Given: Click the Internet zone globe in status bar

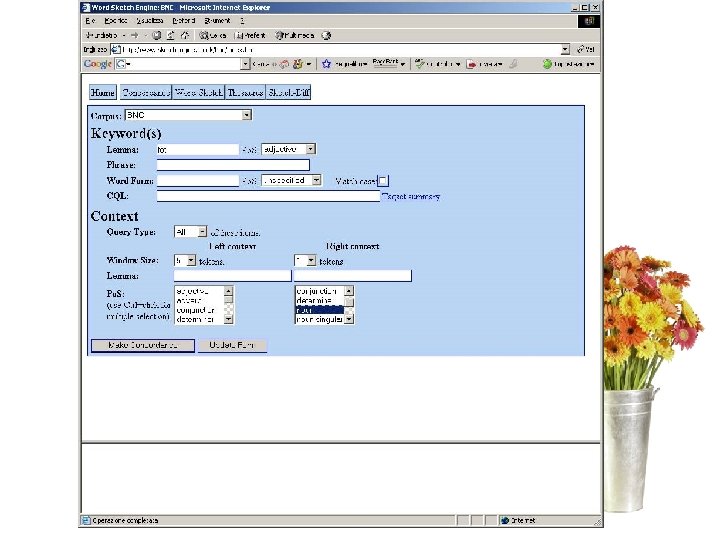Looking at the screenshot, I should [x=505, y=520].
